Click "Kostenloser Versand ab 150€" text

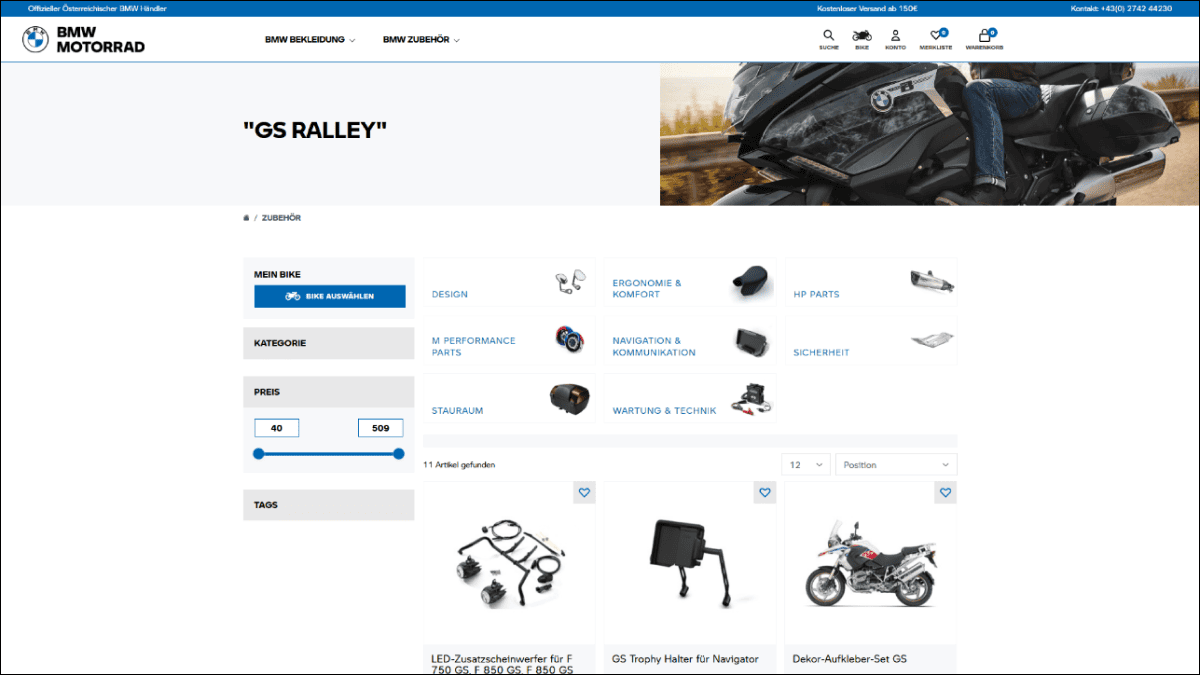867,8
